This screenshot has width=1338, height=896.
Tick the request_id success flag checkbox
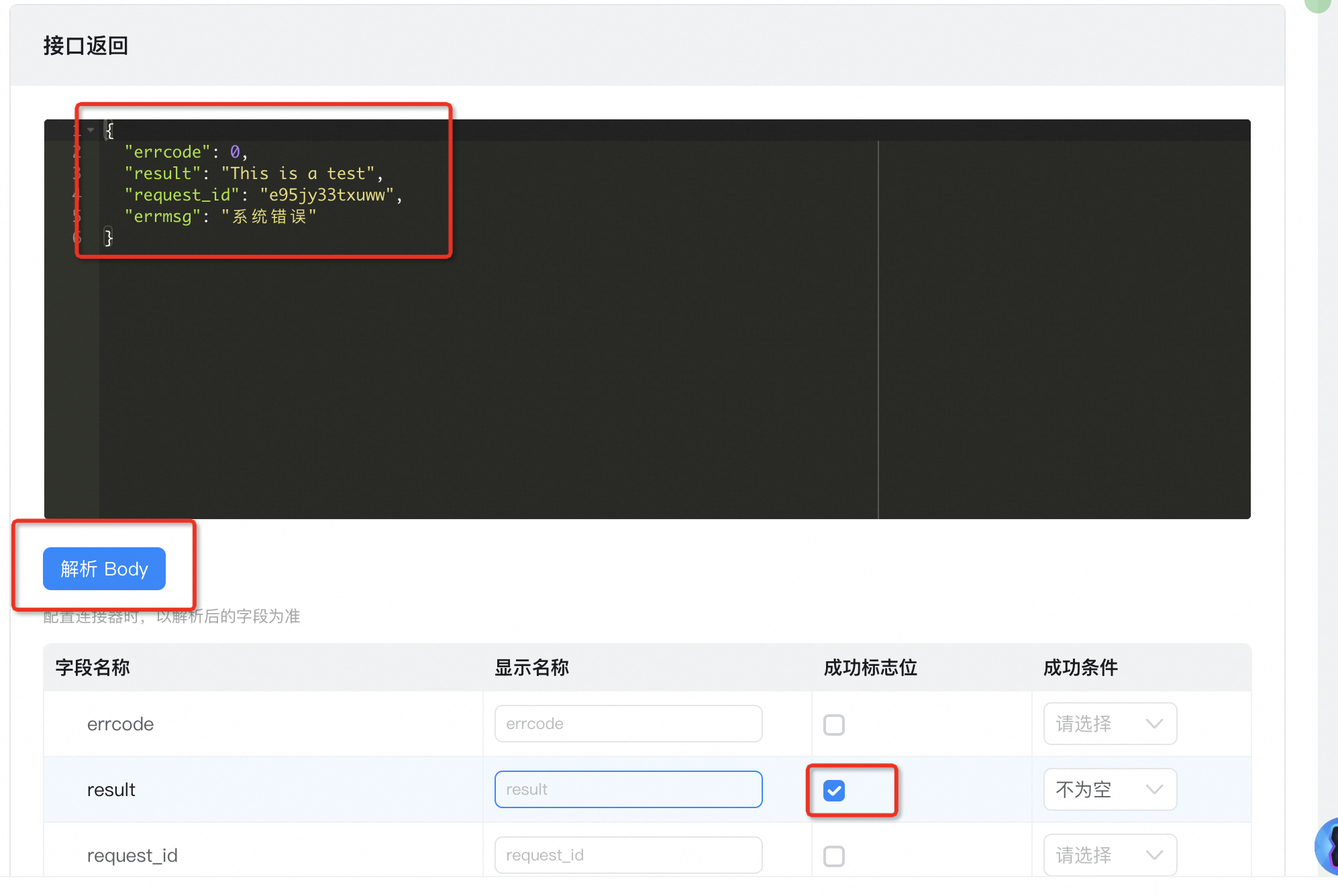click(834, 856)
